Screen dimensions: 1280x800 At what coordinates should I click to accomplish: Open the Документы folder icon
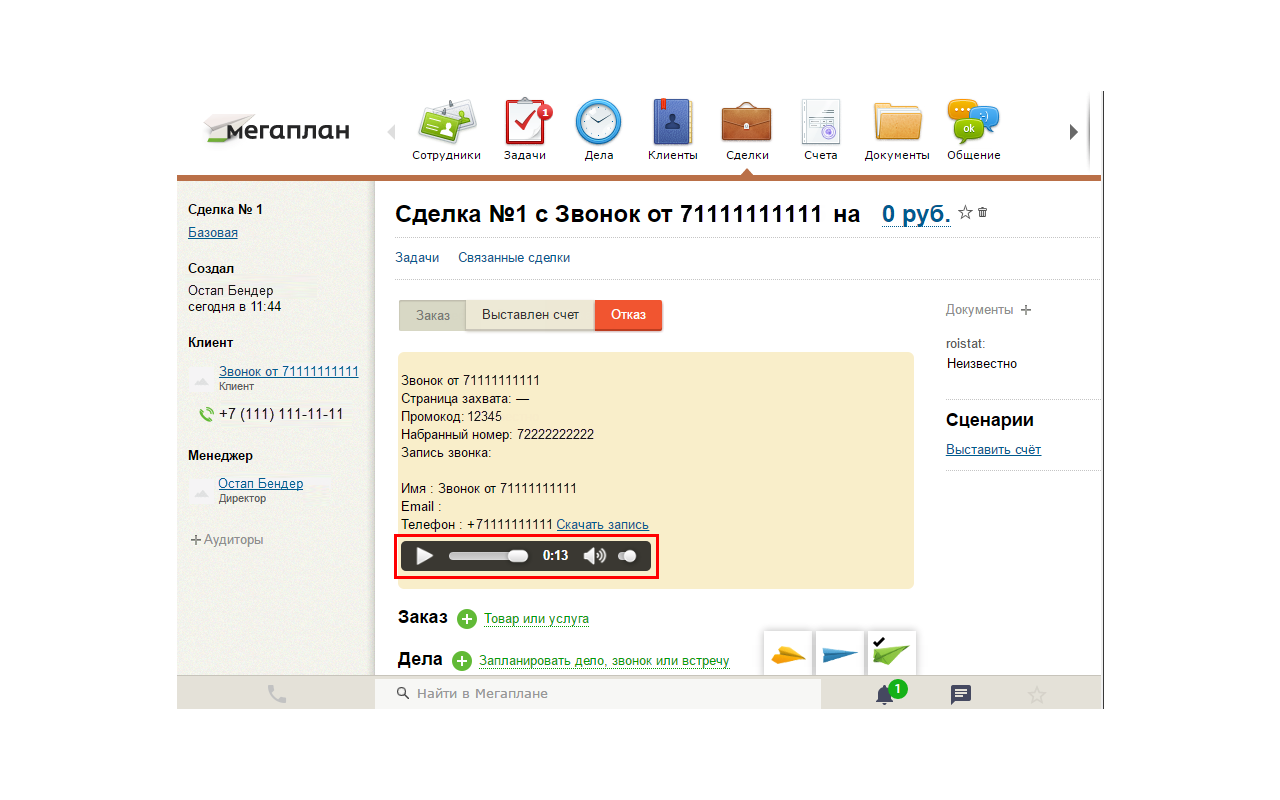click(897, 122)
